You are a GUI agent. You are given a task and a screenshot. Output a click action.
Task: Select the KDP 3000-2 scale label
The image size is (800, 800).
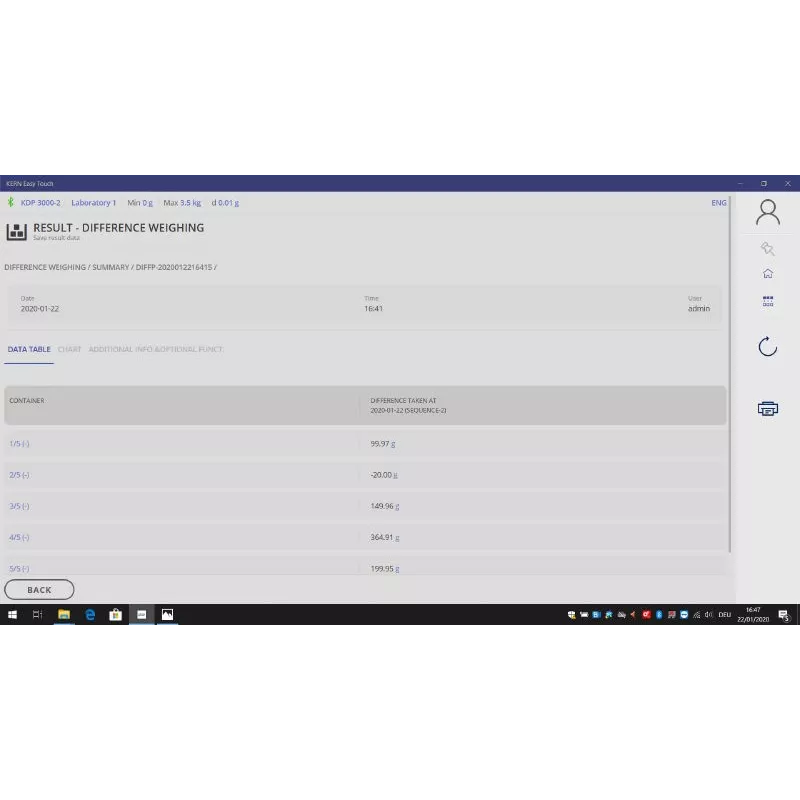[x=40, y=202]
